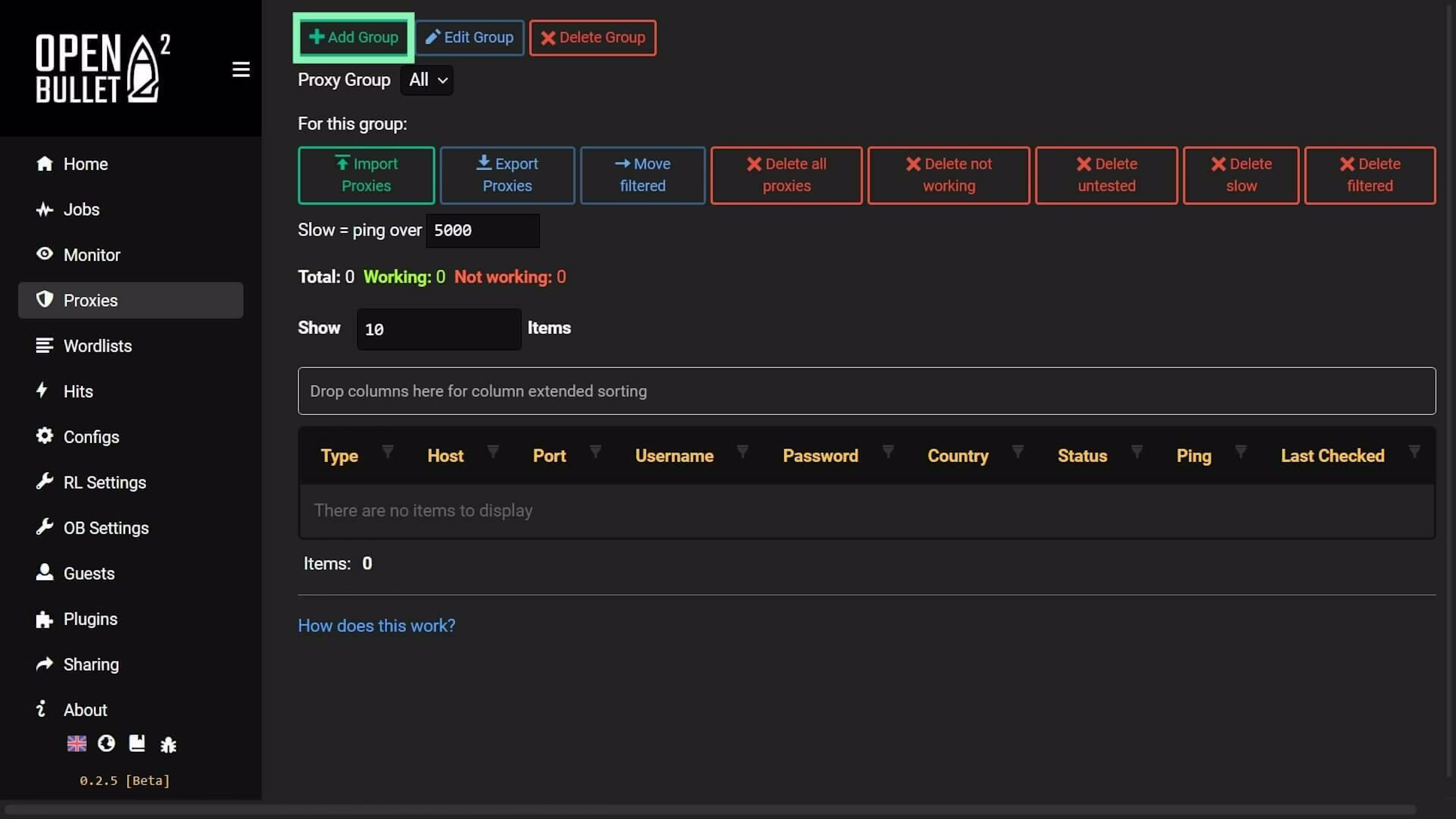Click the Delete Group button

[593, 37]
